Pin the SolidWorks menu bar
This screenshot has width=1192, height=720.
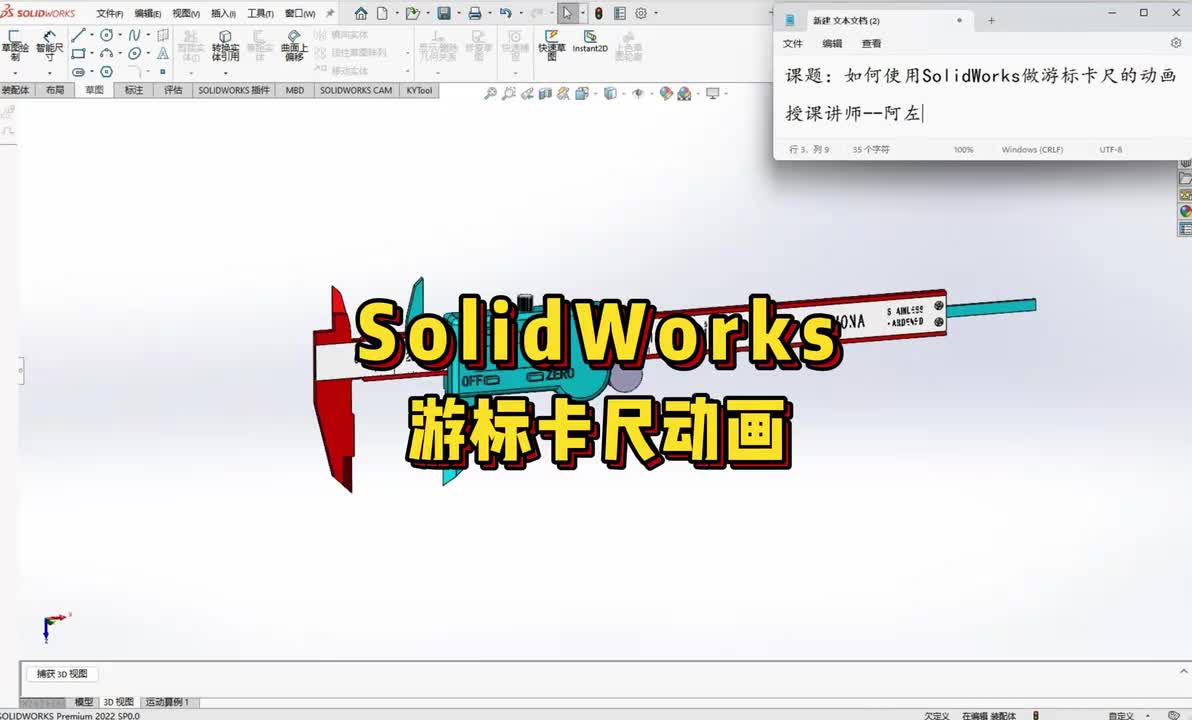click(330, 13)
